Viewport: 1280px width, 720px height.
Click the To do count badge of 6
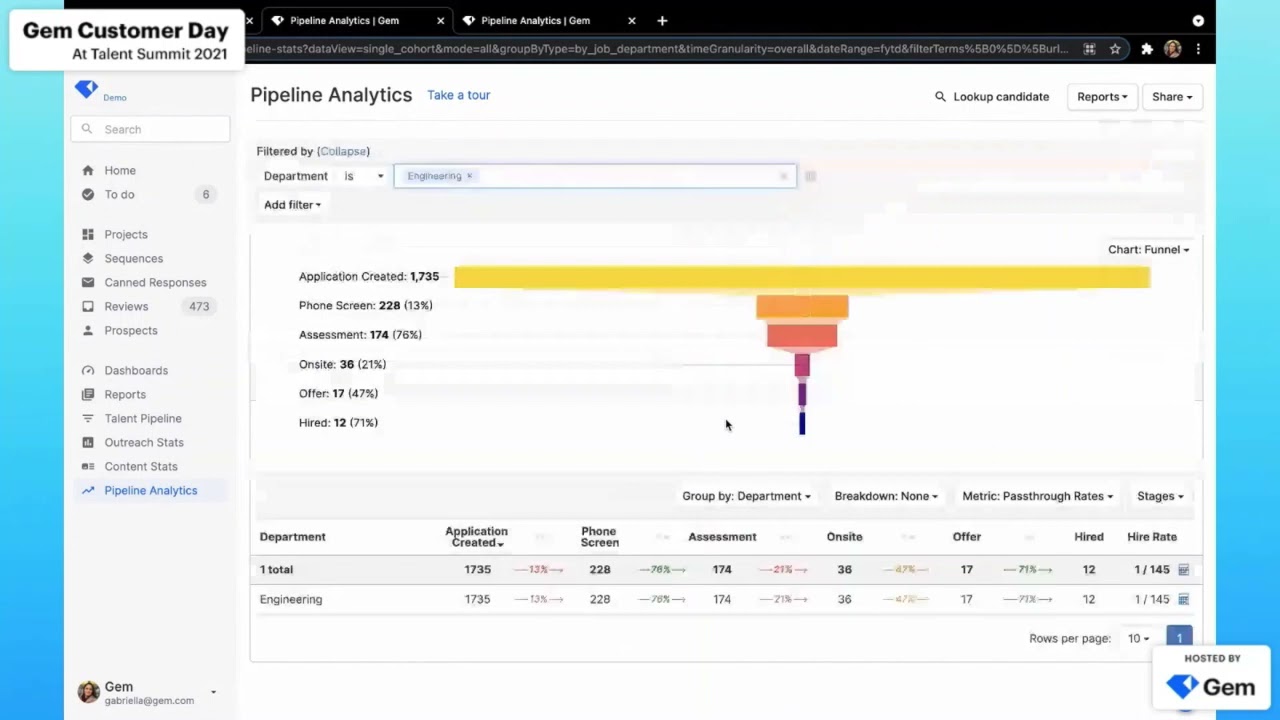[206, 194]
